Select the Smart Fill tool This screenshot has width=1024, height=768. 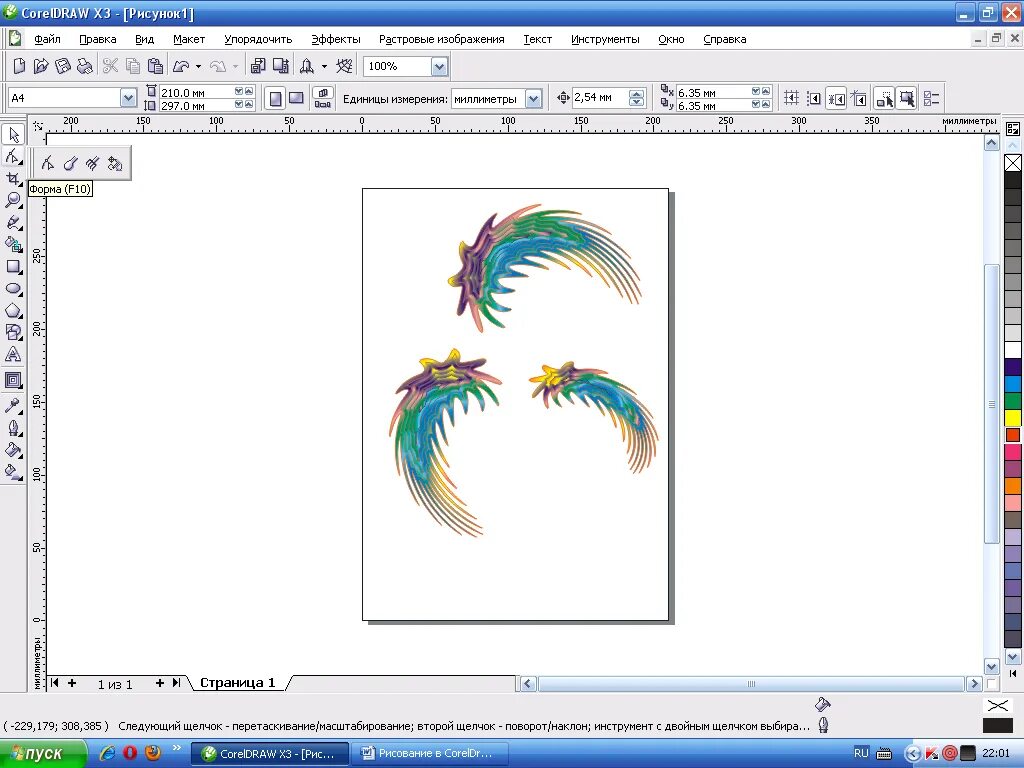point(13,245)
